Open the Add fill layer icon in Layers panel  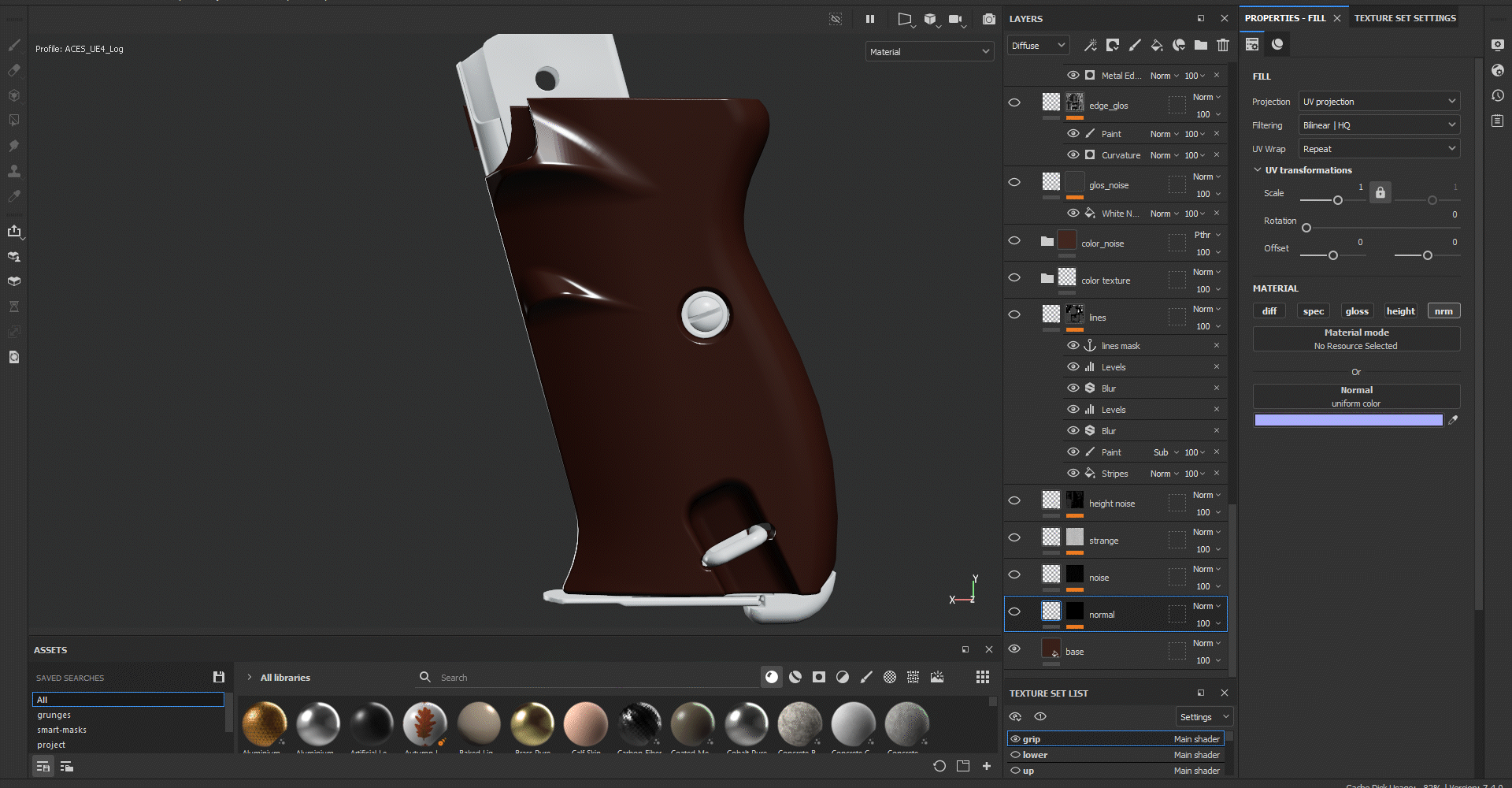(x=1157, y=45)
